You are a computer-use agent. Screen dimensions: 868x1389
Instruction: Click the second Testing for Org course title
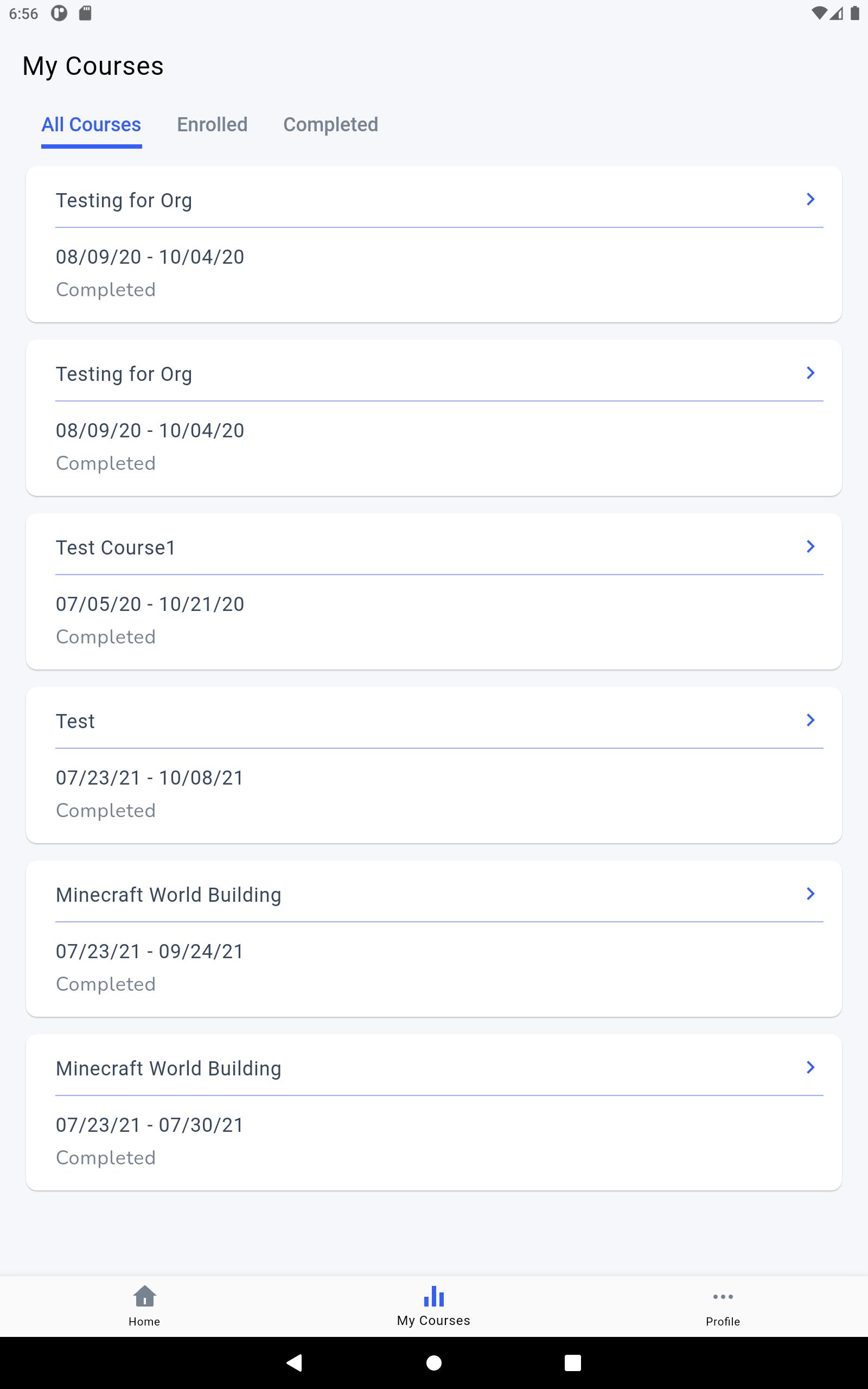coord(124,374)
